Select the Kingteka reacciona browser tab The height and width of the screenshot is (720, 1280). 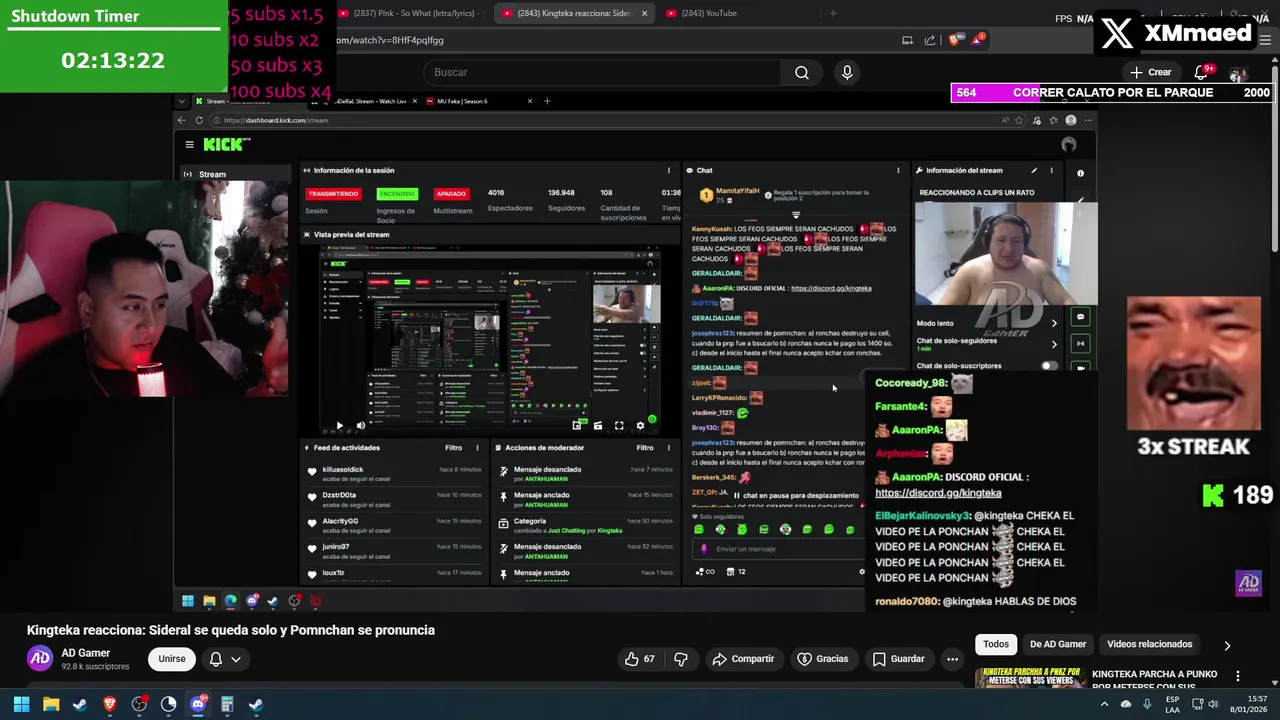point(573,13)
